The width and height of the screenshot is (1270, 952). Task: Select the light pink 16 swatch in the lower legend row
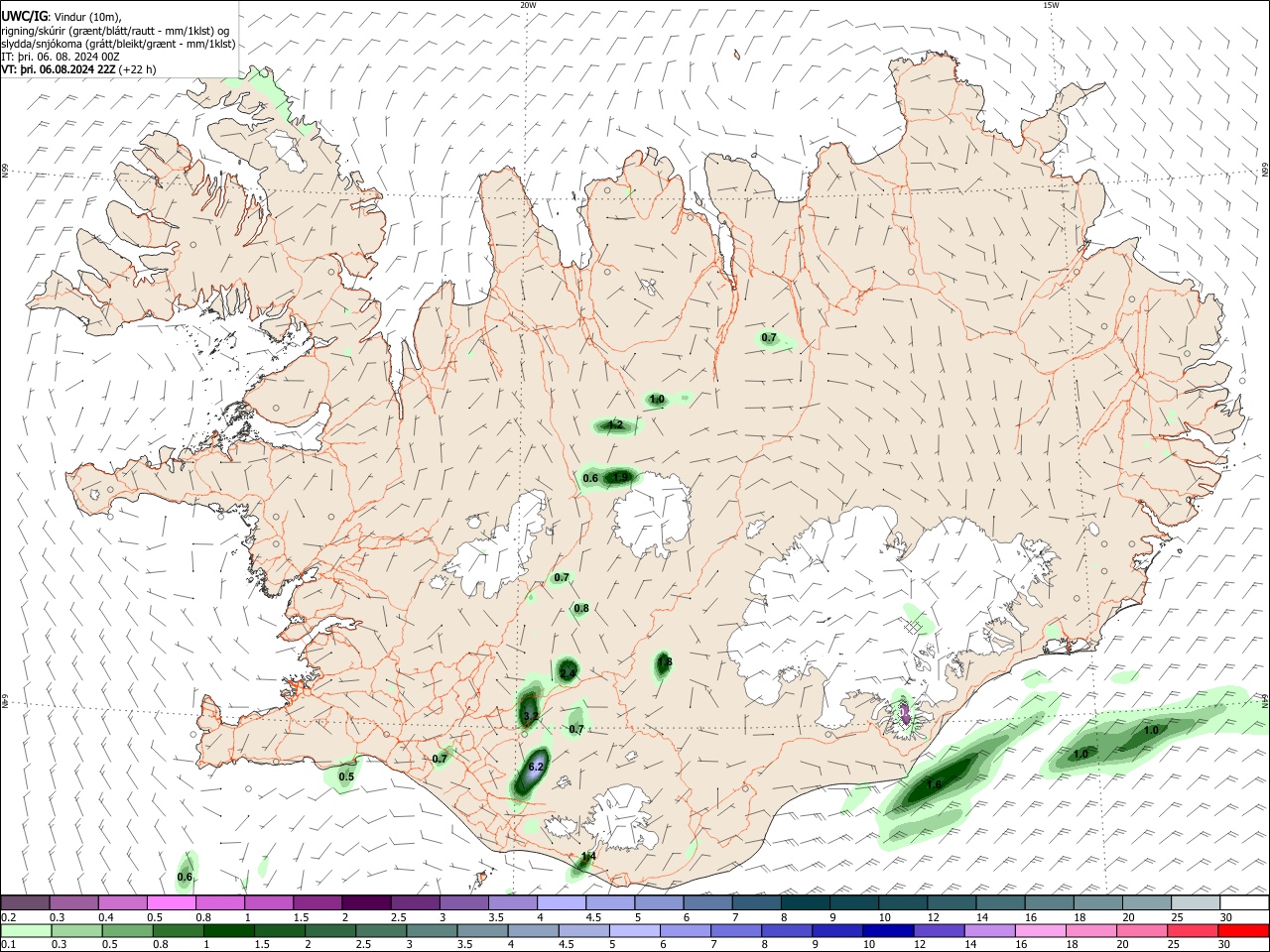coord(1040,930)
